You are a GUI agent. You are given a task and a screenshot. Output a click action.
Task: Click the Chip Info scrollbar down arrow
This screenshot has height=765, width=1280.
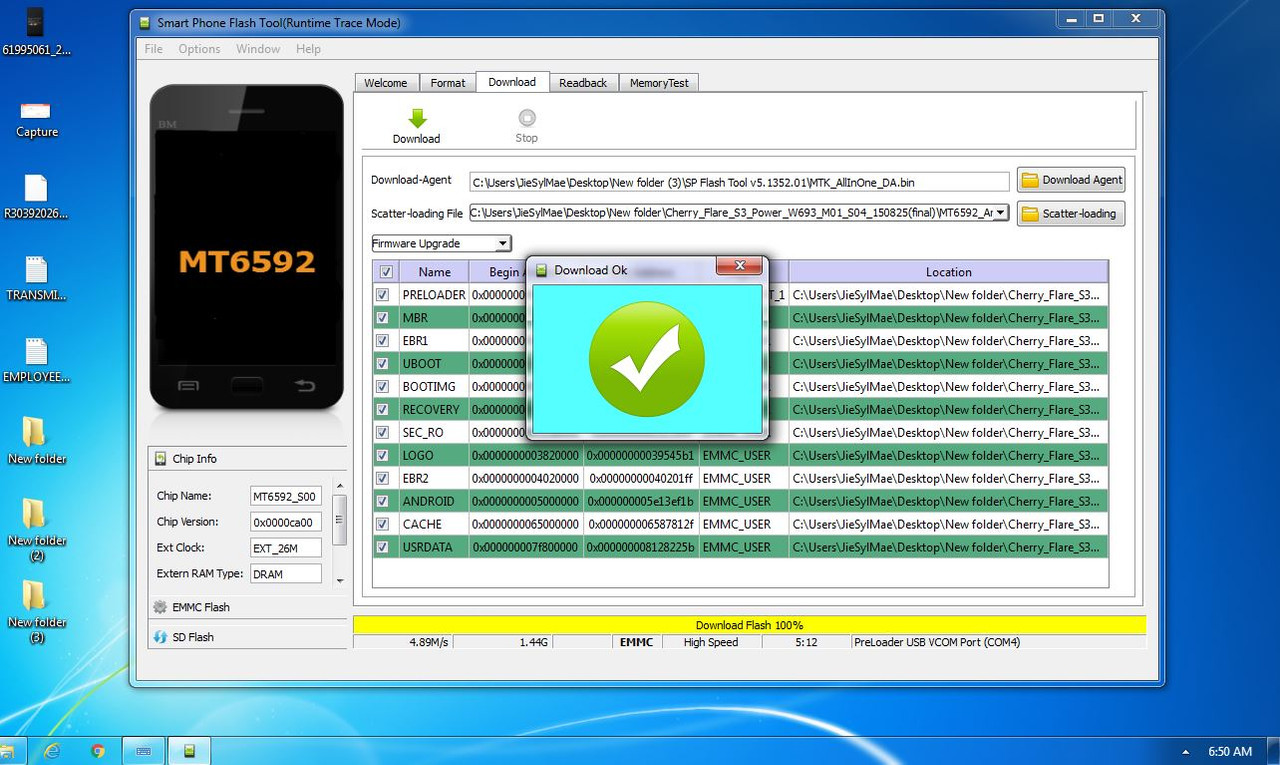point(340,581)
